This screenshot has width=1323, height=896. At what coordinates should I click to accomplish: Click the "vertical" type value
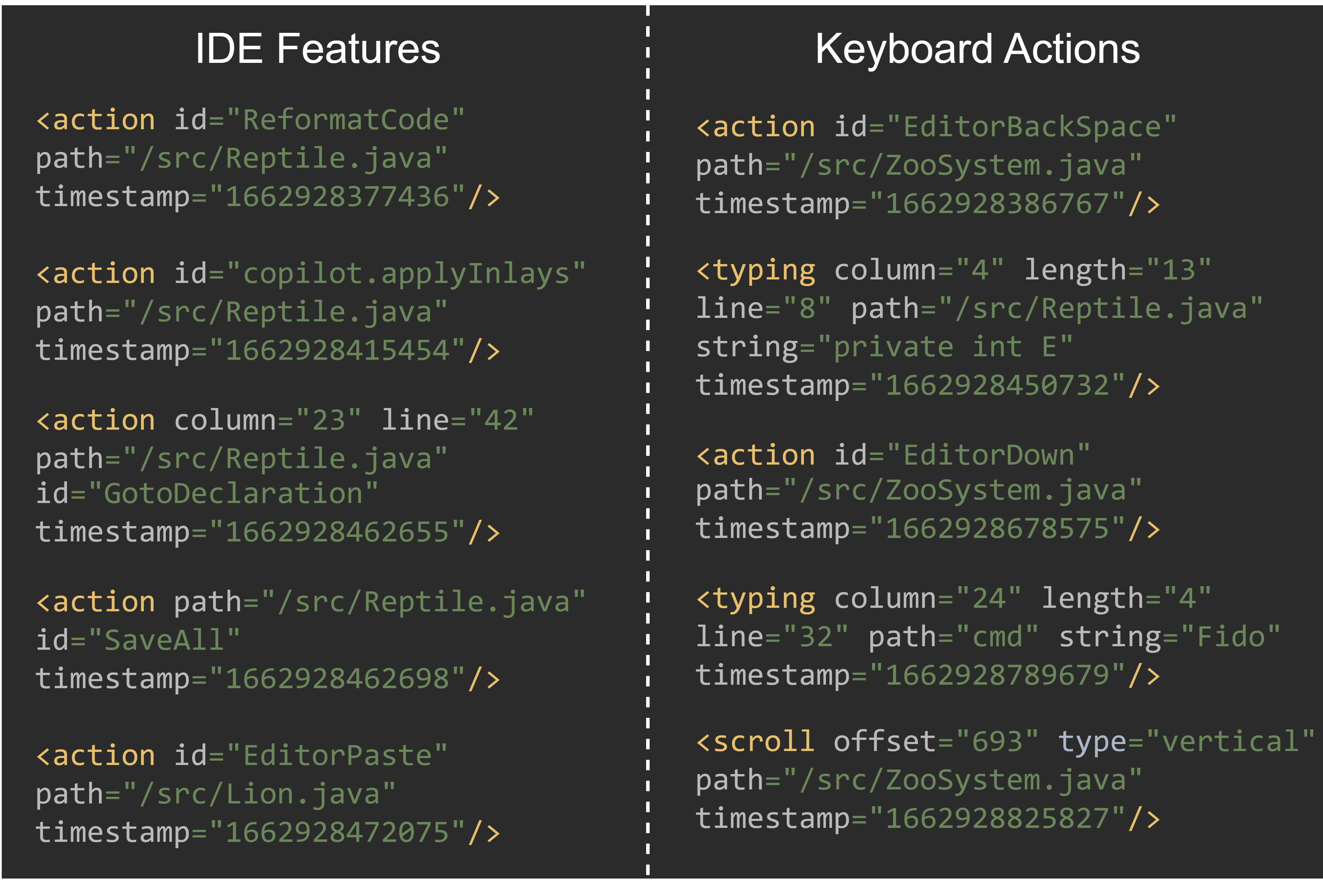(1230, 741)
